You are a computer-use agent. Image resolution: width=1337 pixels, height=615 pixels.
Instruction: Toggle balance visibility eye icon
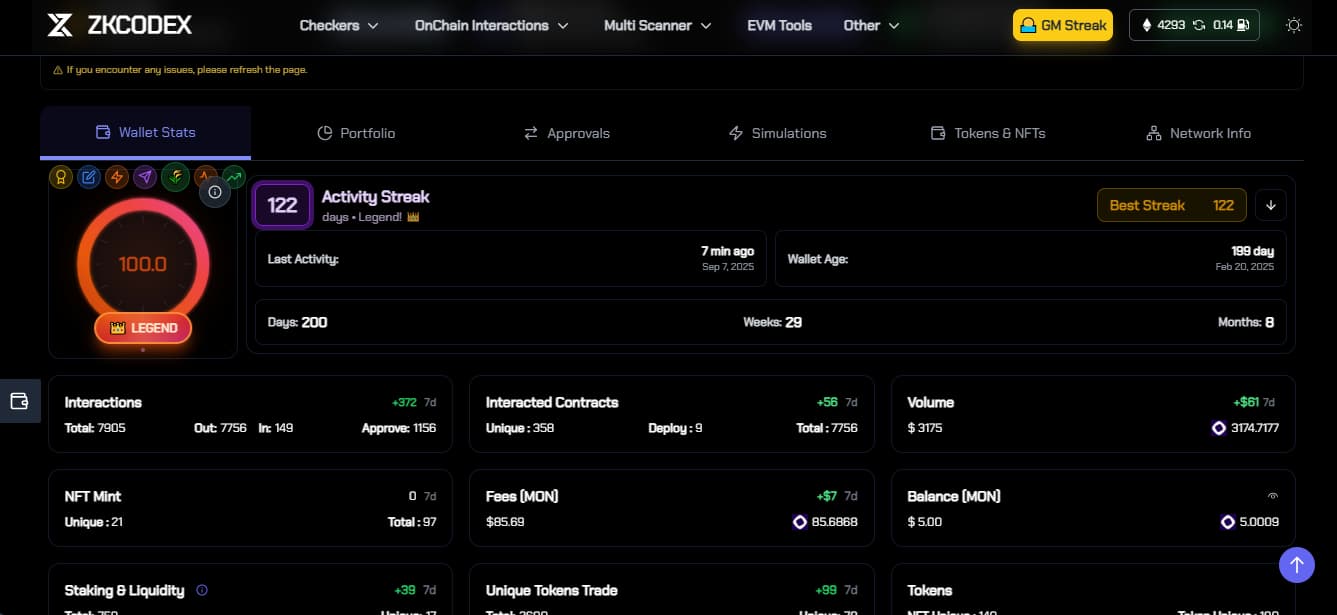click(x=1273, y=496)
